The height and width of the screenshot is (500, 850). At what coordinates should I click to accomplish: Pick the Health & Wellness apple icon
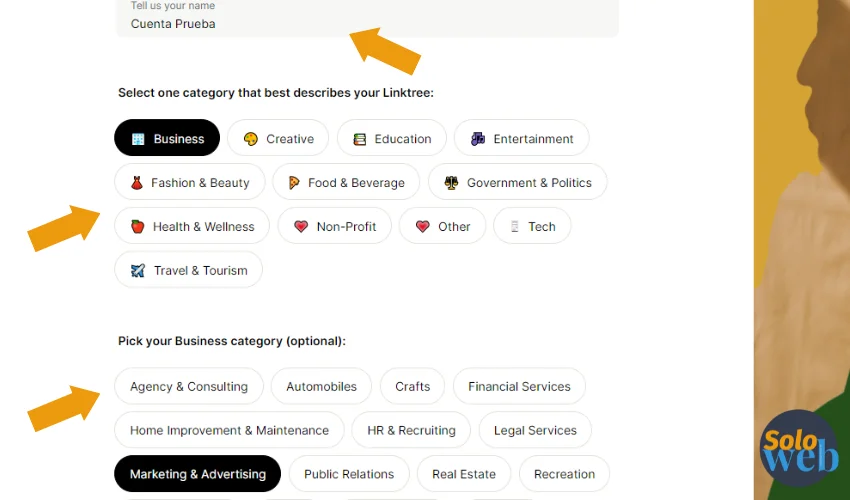138,226
